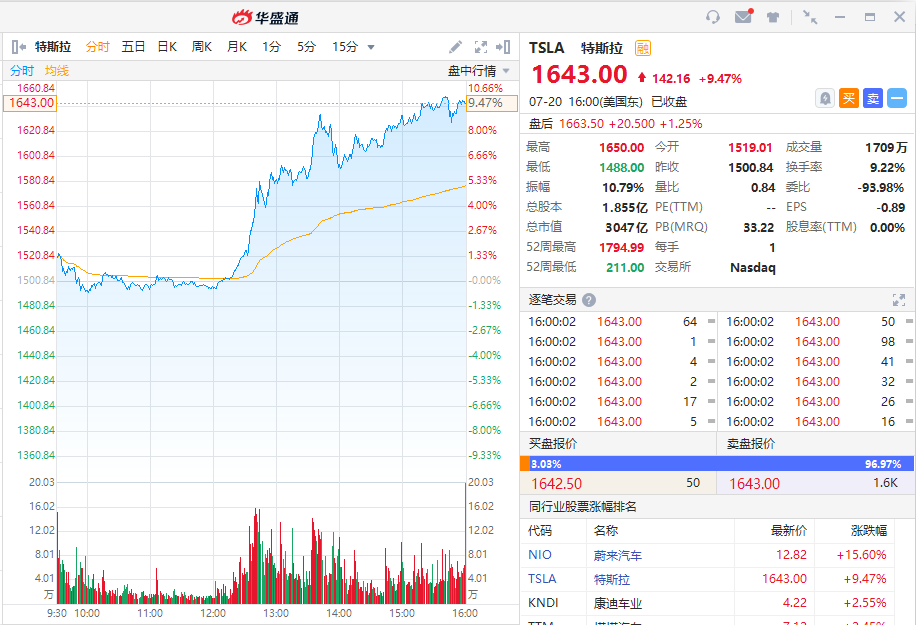Screen dimensions: 916x625
Task: Switch to 五日 chart tab
Action: (x=133, y=47)
